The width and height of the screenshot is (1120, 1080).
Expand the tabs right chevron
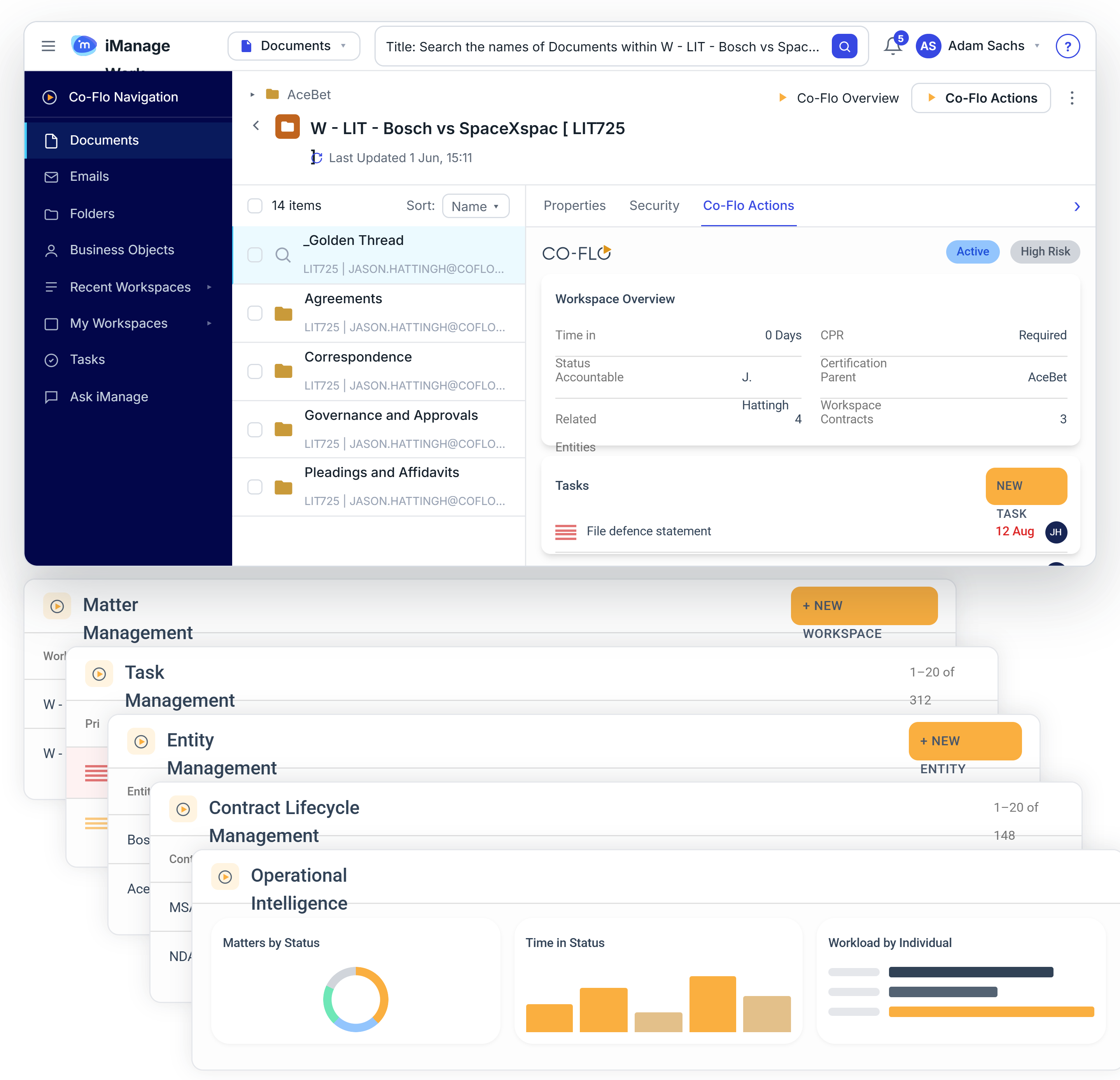click(x=1076, y=207)
